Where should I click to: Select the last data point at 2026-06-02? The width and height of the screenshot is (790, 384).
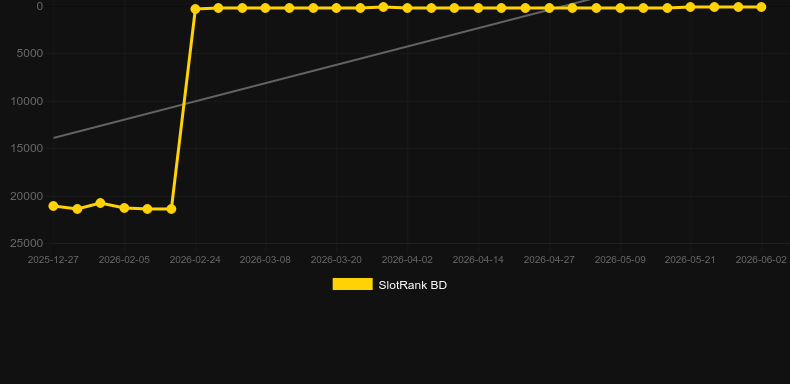click(761, 7)
